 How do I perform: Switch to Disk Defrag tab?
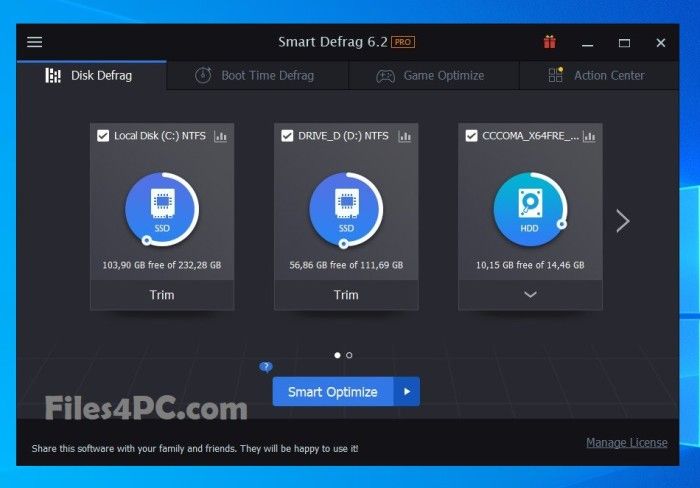92,75
